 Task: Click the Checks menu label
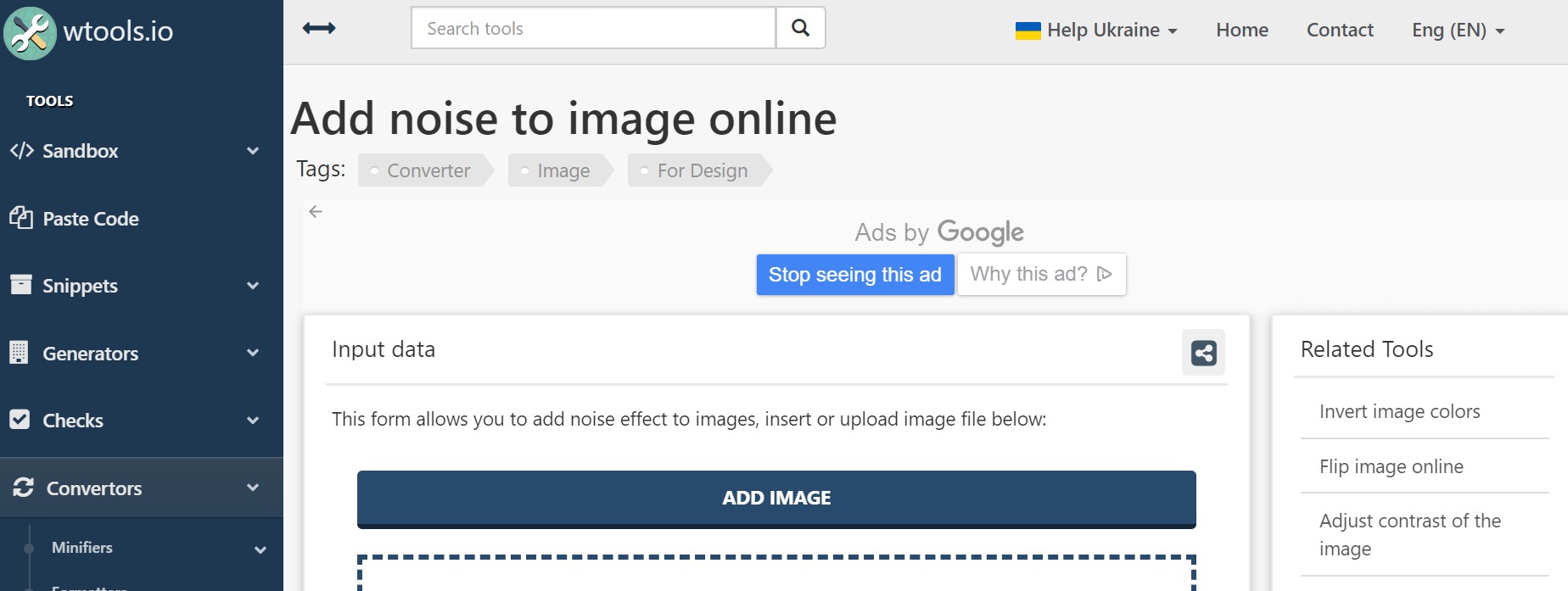[73, 421]
